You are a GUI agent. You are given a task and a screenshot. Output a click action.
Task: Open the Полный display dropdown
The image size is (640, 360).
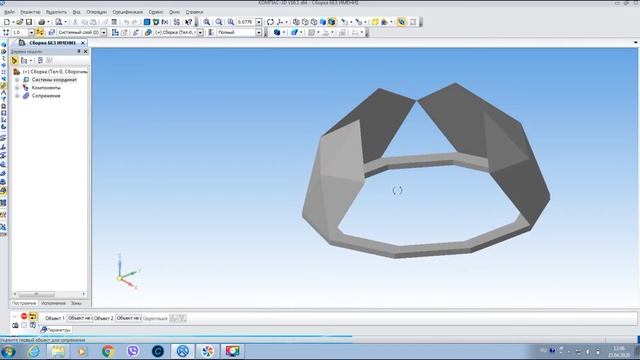click(x=259, y=33)
